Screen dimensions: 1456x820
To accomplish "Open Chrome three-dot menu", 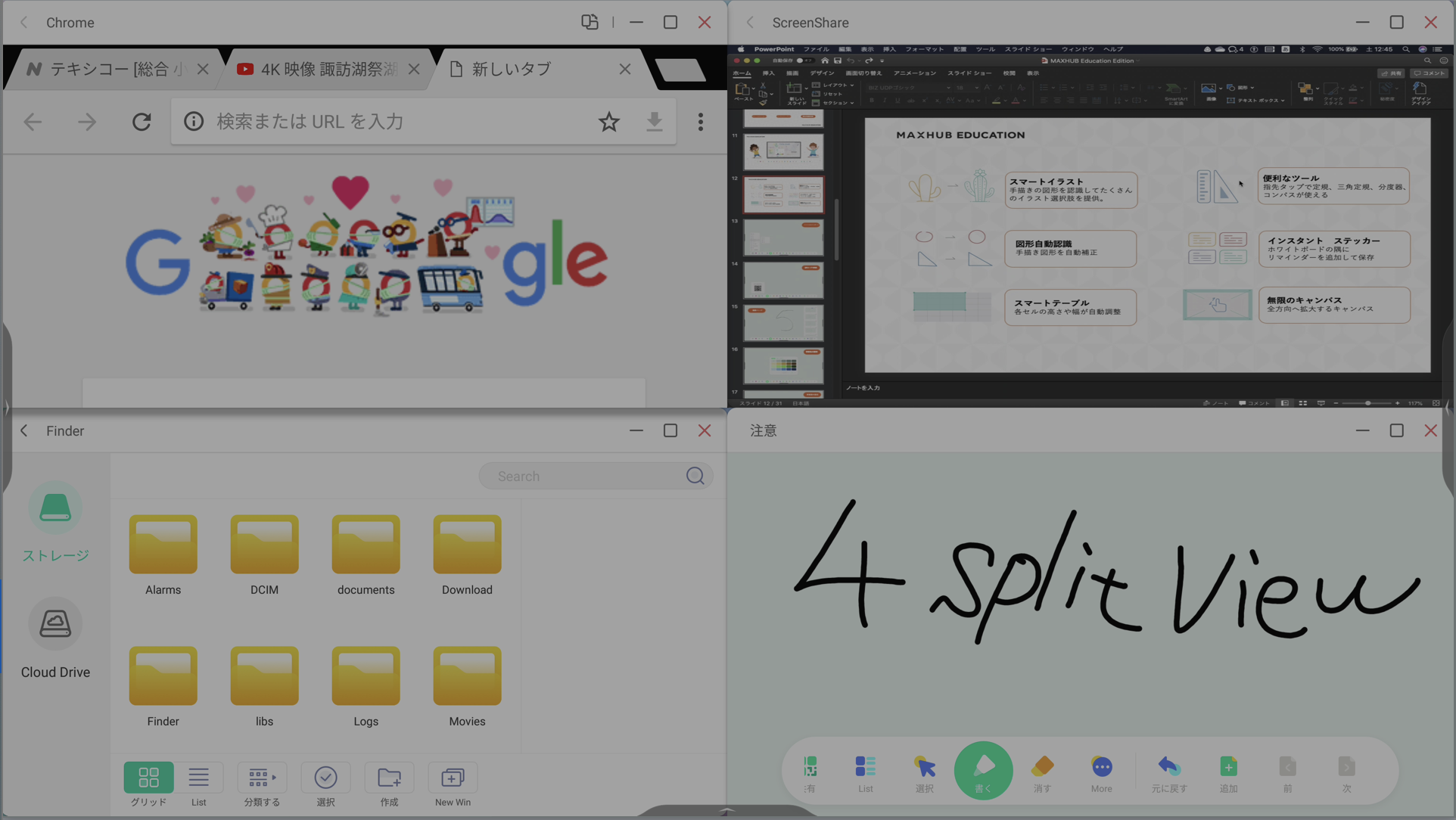I will [701, 122].
